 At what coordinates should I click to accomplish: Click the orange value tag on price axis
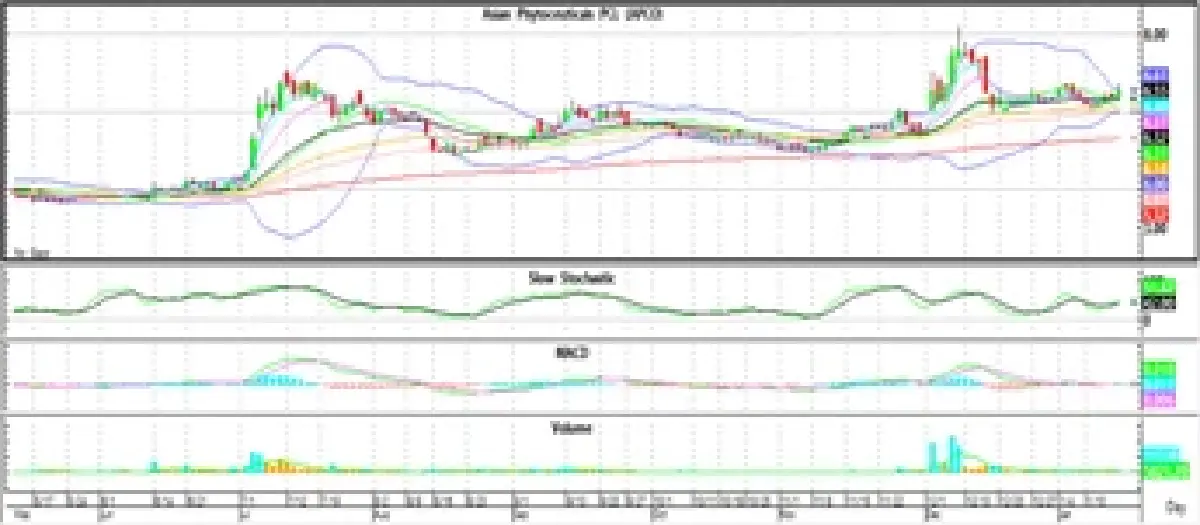tap(1155, 168)
